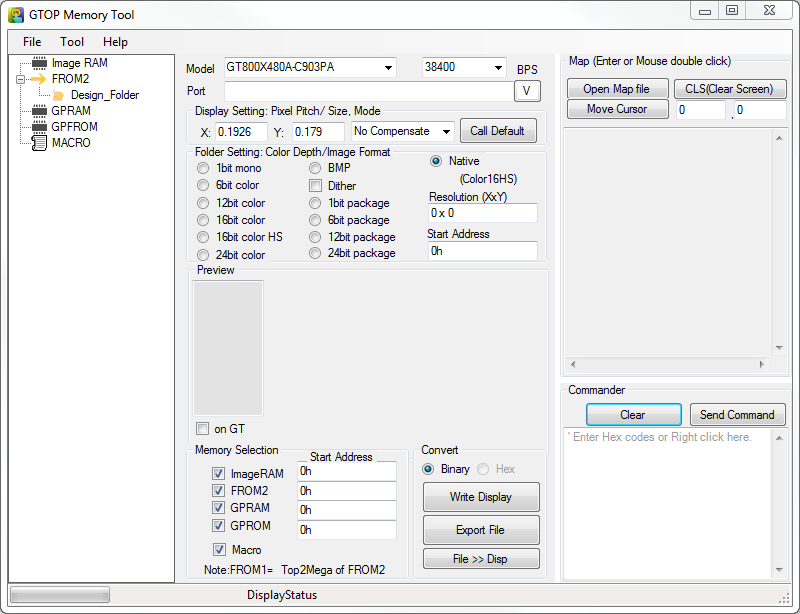
Task: Click the MACRO script icon
Action: (40, 143)
